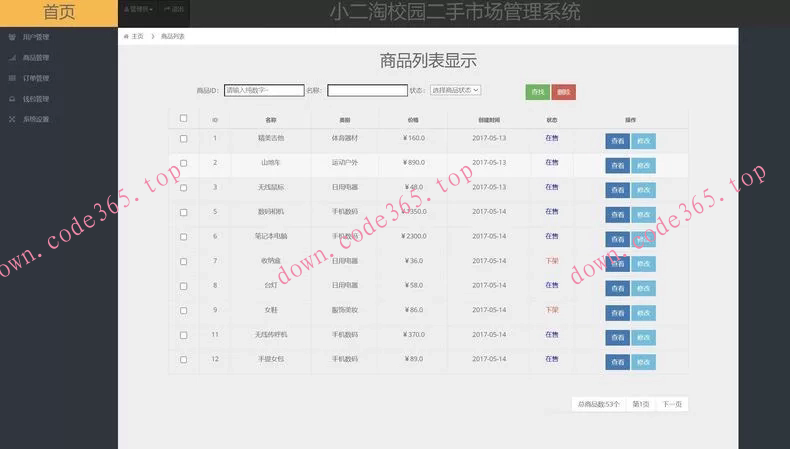Toggle the select-all checkbox in table header
This screenshot has width=790, height=449.
point(183,118)
